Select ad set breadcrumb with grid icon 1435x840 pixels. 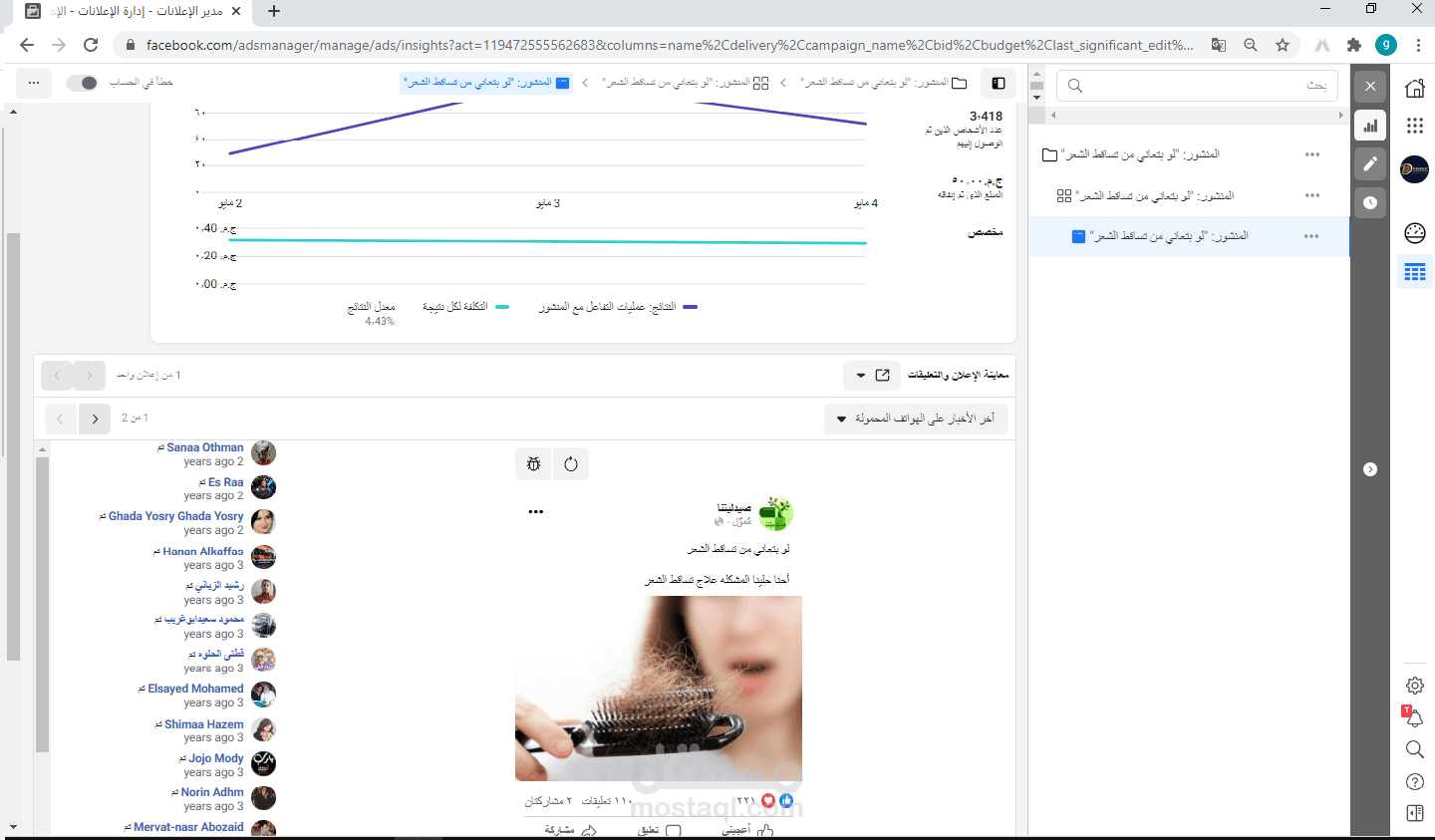point(686,83)
